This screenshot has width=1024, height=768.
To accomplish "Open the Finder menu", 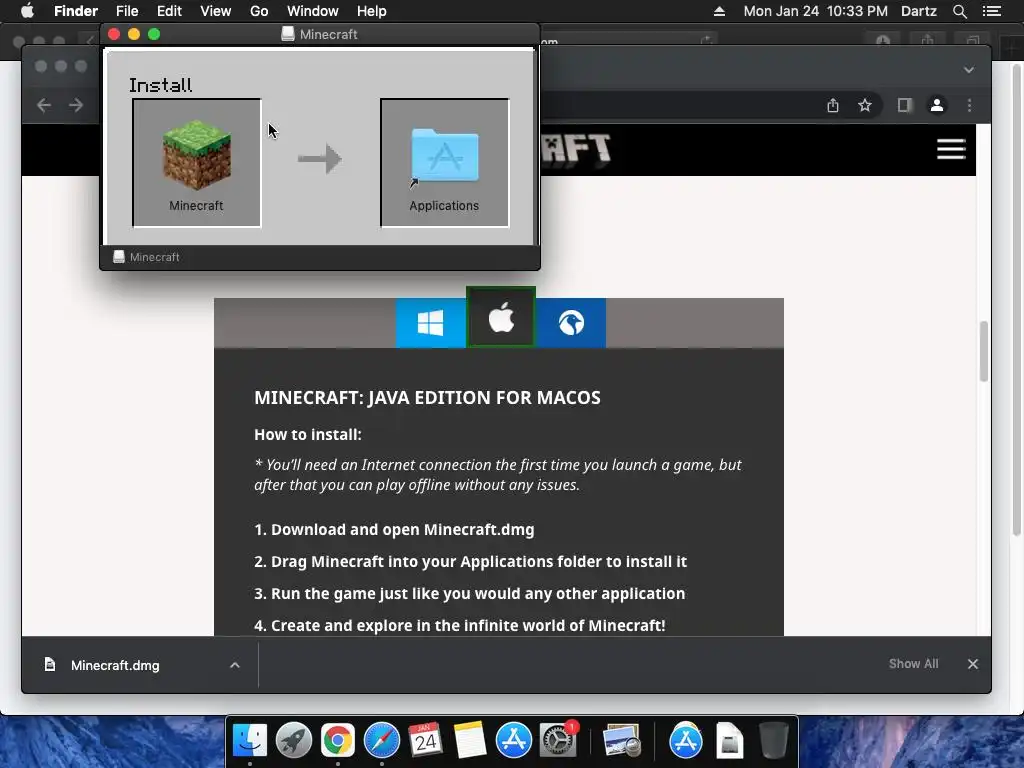I will click(76, 11).
